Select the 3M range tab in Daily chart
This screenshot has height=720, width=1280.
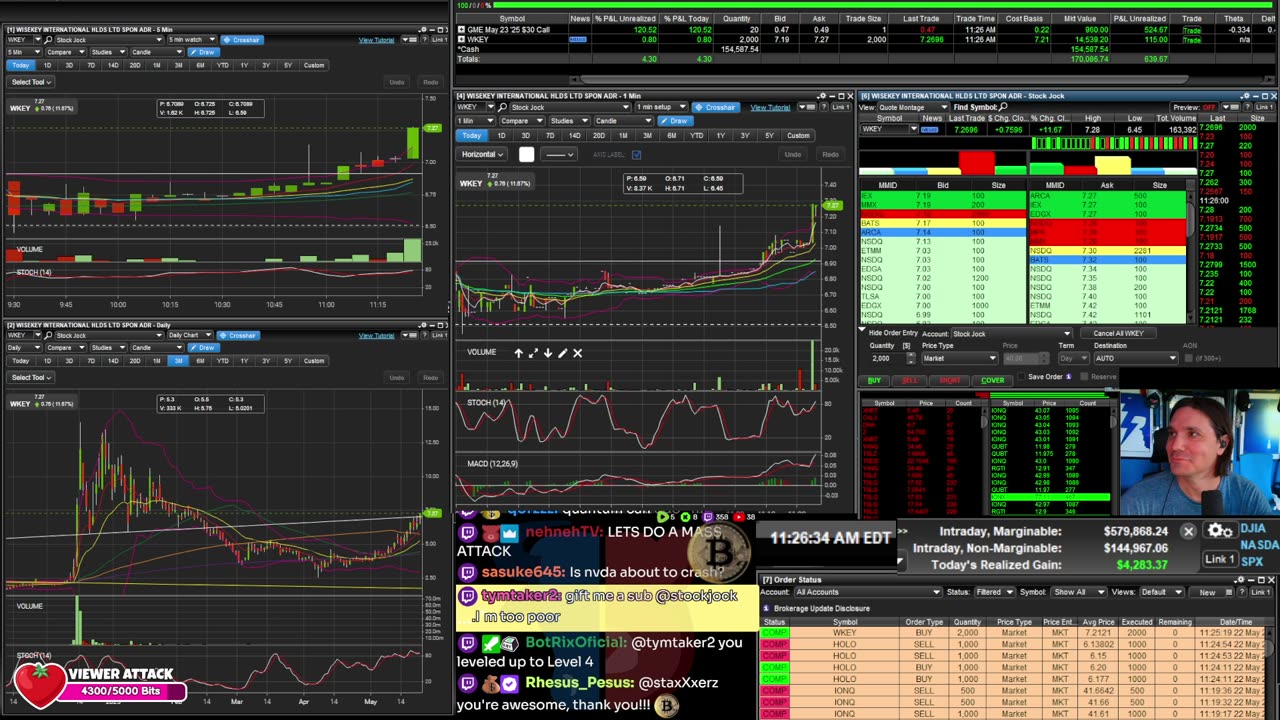click(178, 361)
